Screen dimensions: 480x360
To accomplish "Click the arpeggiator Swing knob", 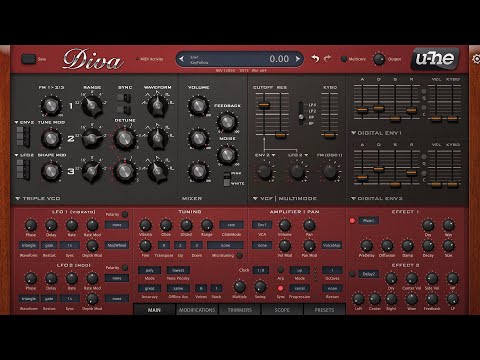I will click(260, 286).
